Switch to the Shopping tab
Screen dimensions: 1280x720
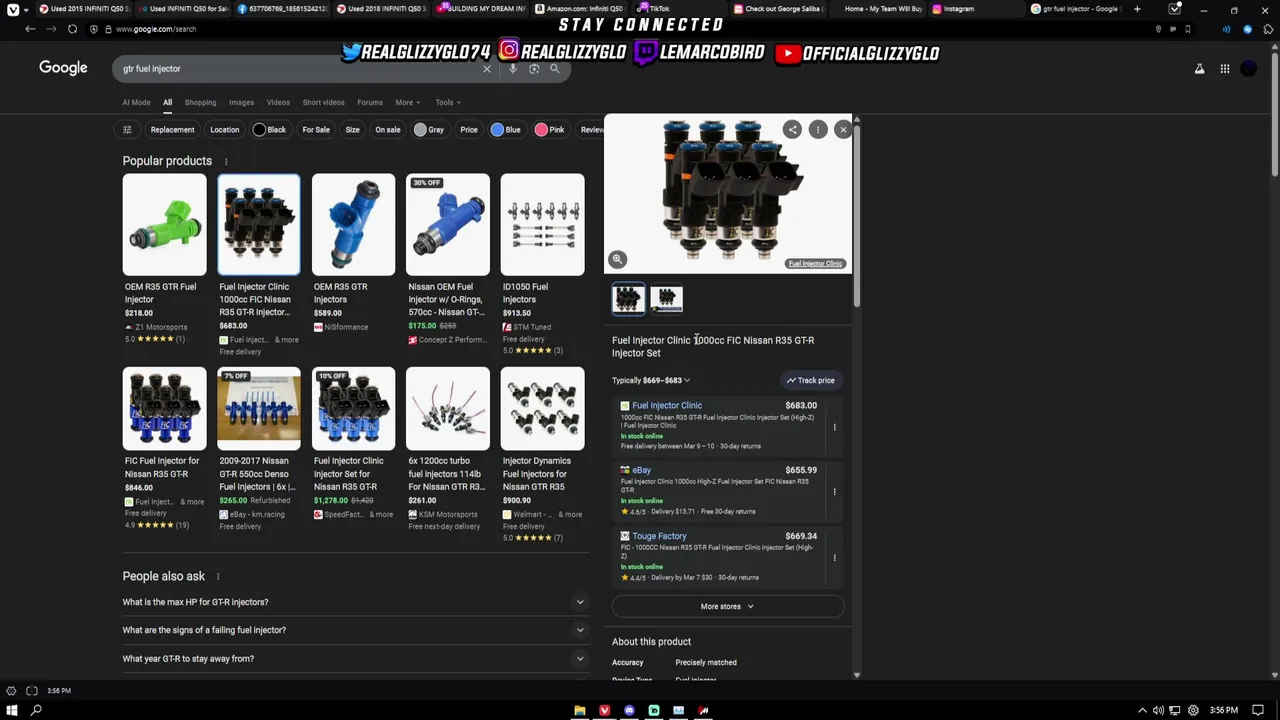(200, 102)
